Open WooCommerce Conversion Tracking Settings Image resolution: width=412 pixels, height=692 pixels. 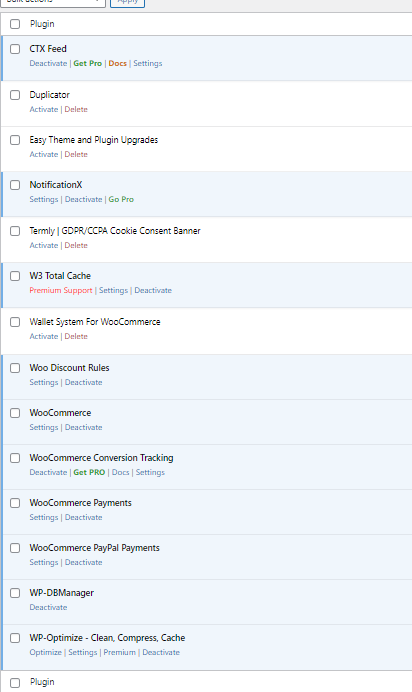click(150, 472)
